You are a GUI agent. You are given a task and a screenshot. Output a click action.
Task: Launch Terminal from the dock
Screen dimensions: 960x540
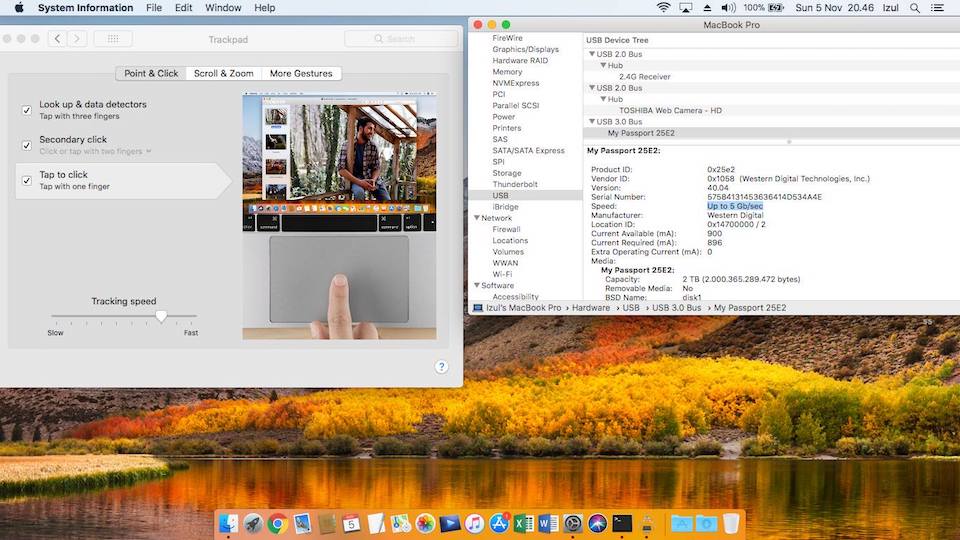pos(622,523)
